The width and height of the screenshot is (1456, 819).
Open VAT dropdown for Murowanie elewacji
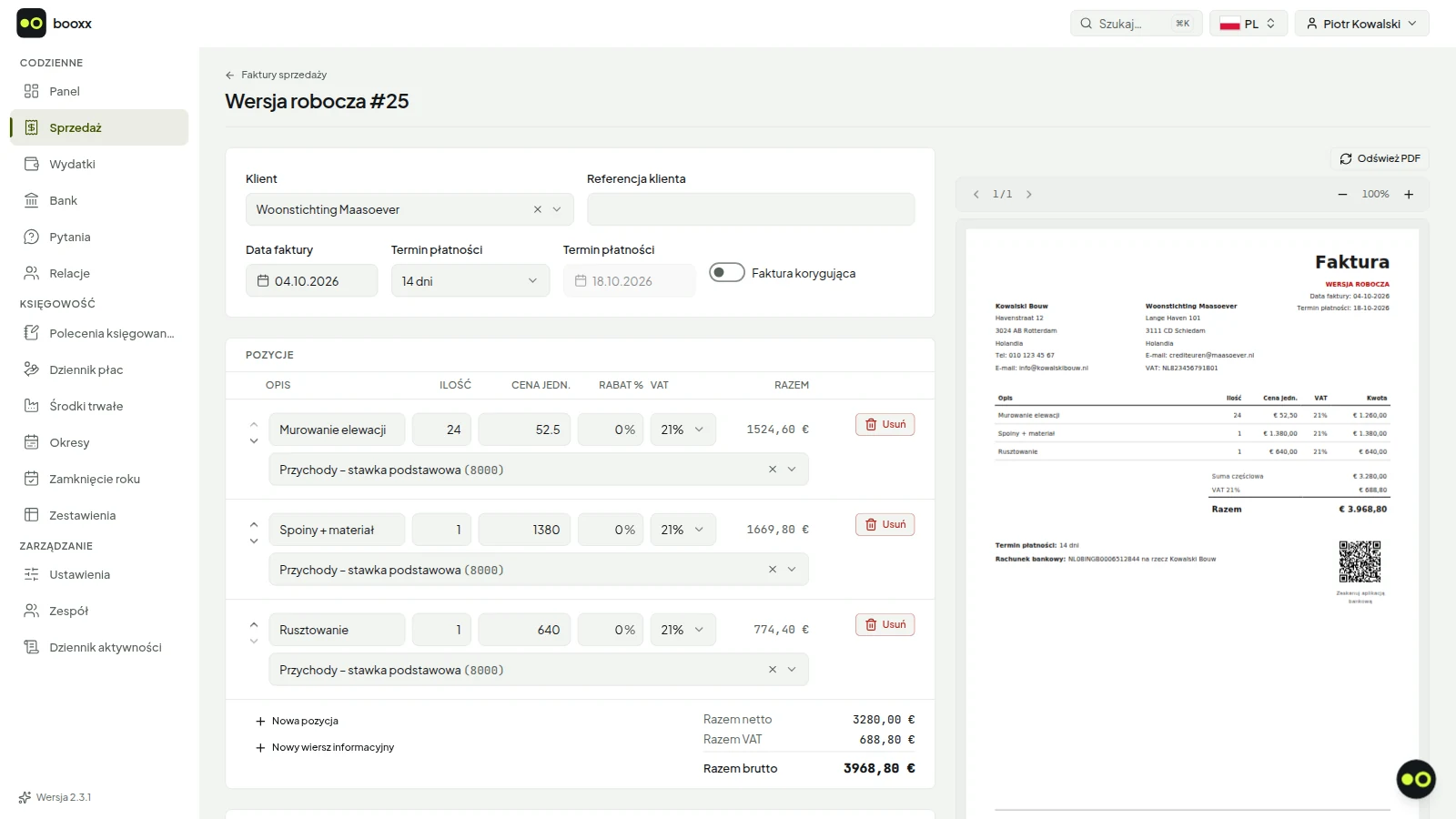tap(682, 430)
